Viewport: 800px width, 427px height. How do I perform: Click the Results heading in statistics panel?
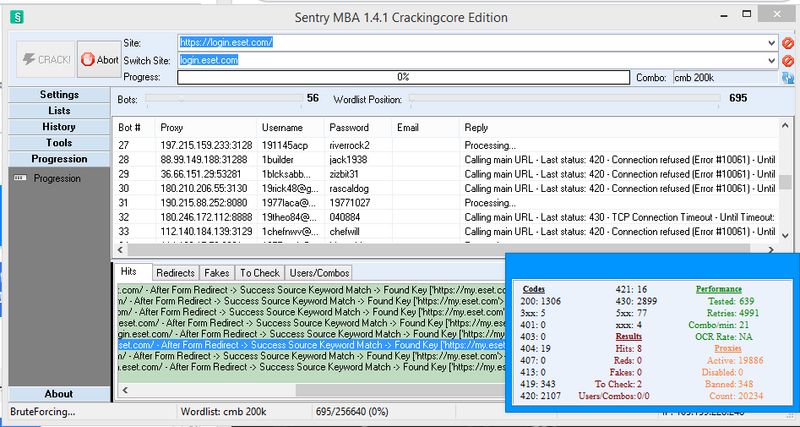tap(629, 337)
